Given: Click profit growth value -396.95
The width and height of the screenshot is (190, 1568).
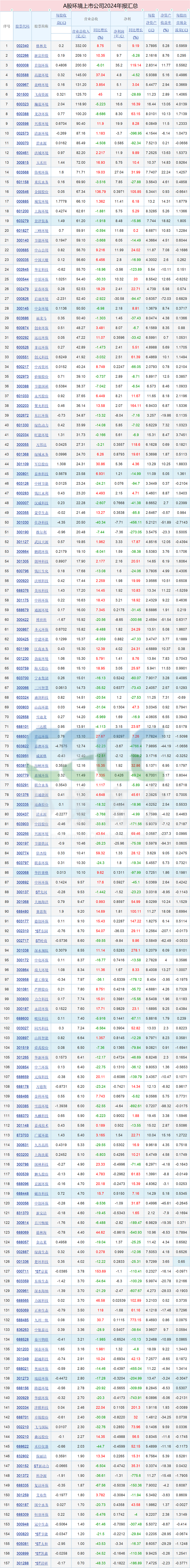Looking at the screenshot, I should click(x=136, y=133).
